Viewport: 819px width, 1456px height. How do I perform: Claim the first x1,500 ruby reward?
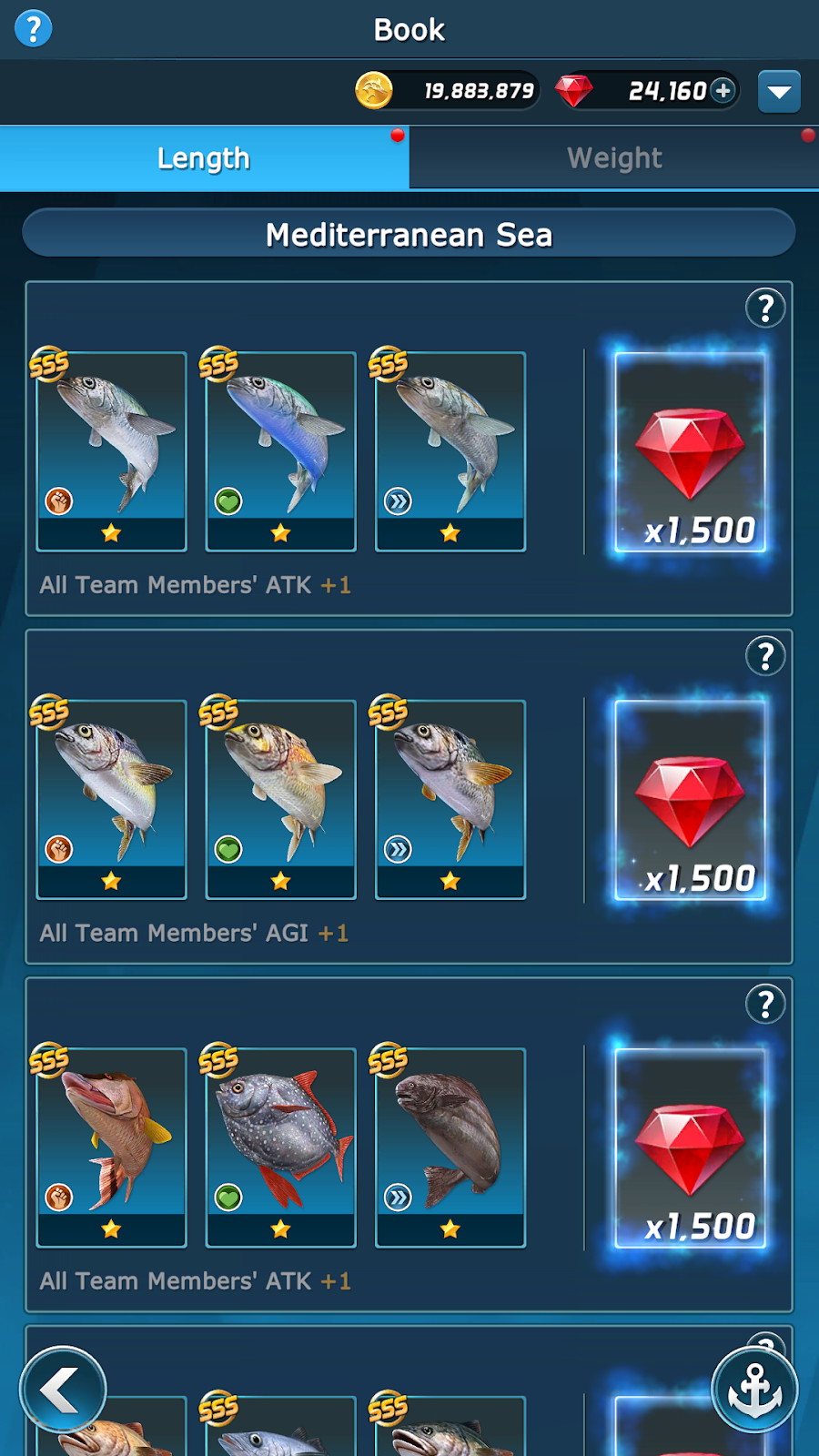pyautogui.click(x=691, y=452)
